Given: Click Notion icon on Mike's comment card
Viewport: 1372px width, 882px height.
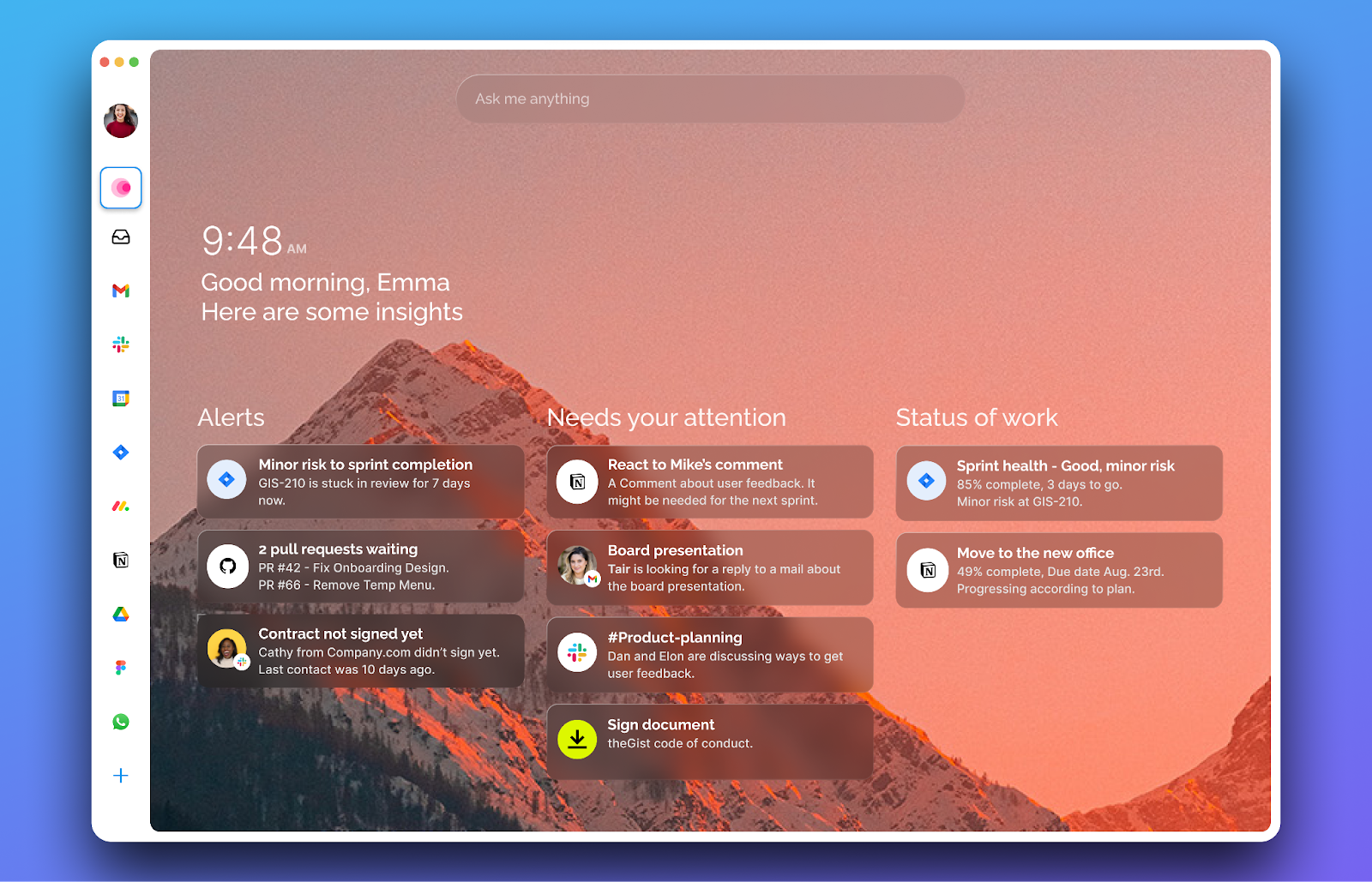Looking at the screenshot, I should click(577, 482).
